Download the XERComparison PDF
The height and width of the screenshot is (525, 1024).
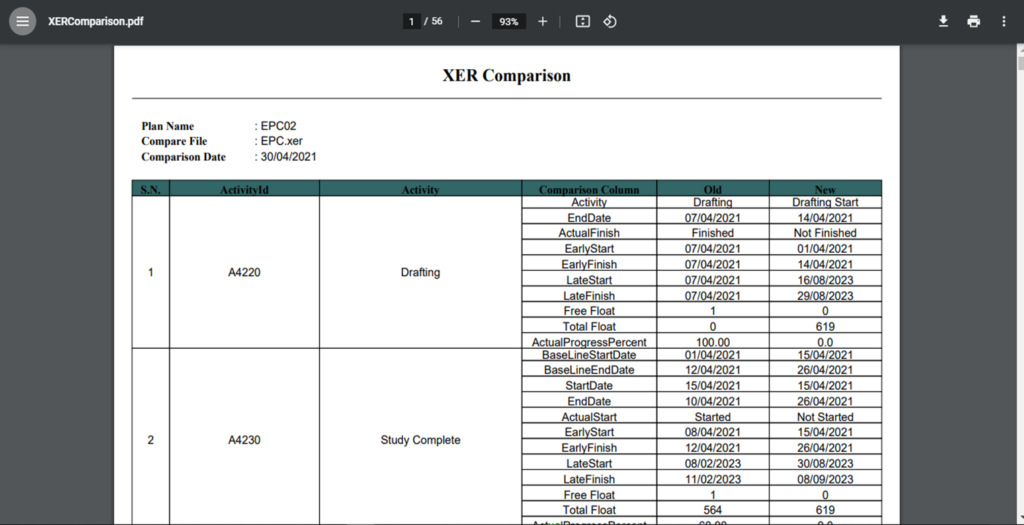point(943,21)
